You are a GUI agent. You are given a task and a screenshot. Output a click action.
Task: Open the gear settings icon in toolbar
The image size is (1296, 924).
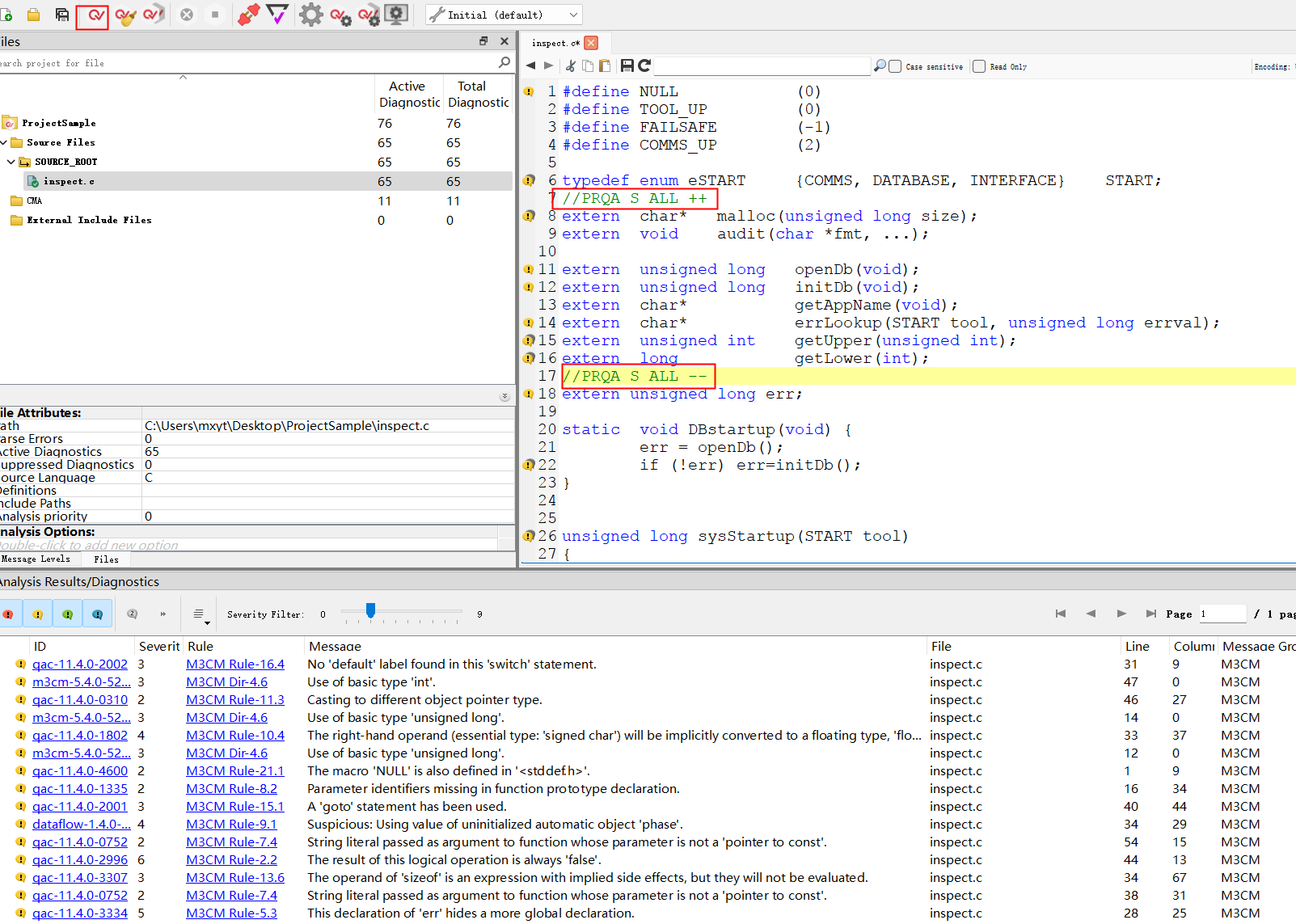310,15
